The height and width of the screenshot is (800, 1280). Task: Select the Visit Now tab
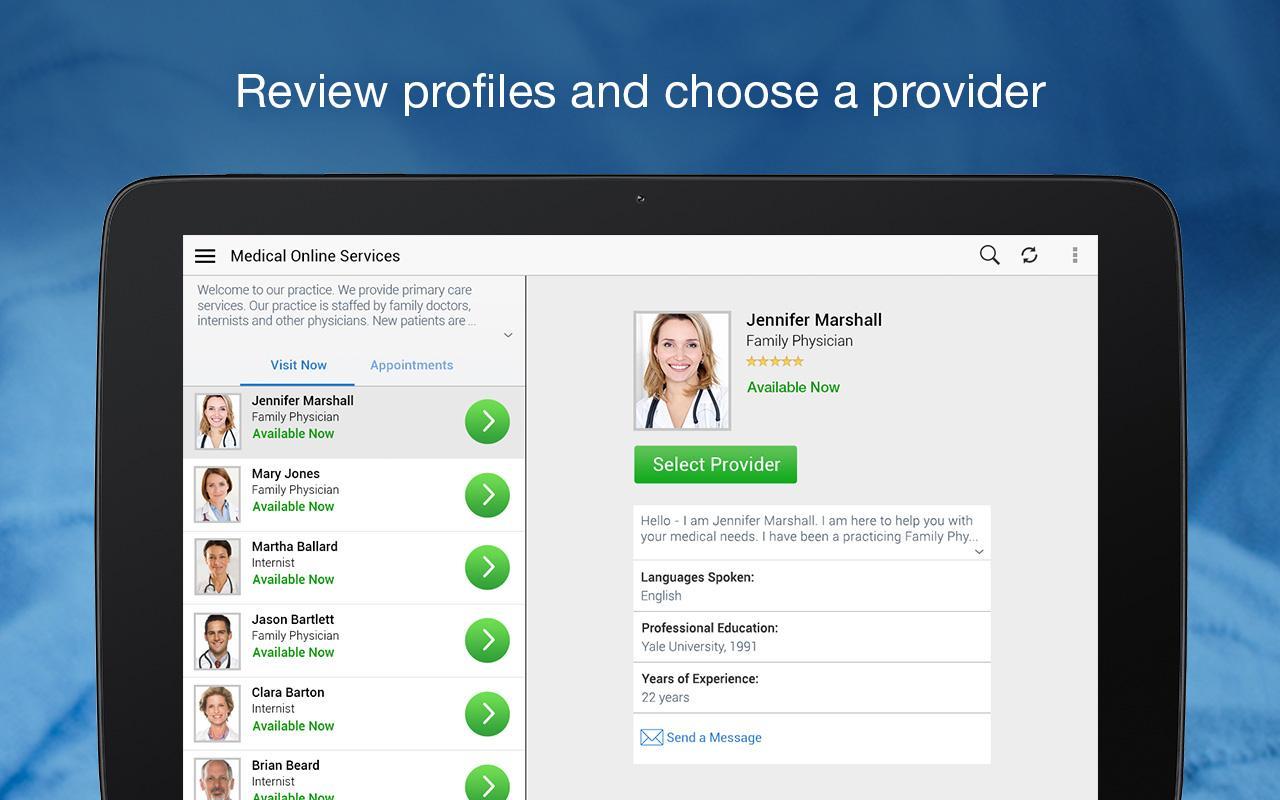point(298,365)
